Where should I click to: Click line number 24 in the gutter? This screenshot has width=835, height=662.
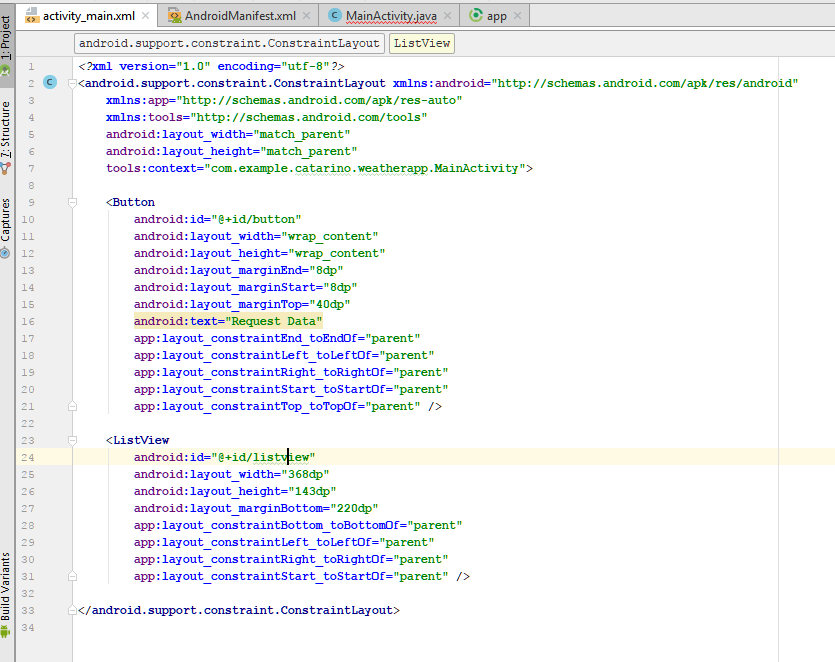[x=28, y=457]
